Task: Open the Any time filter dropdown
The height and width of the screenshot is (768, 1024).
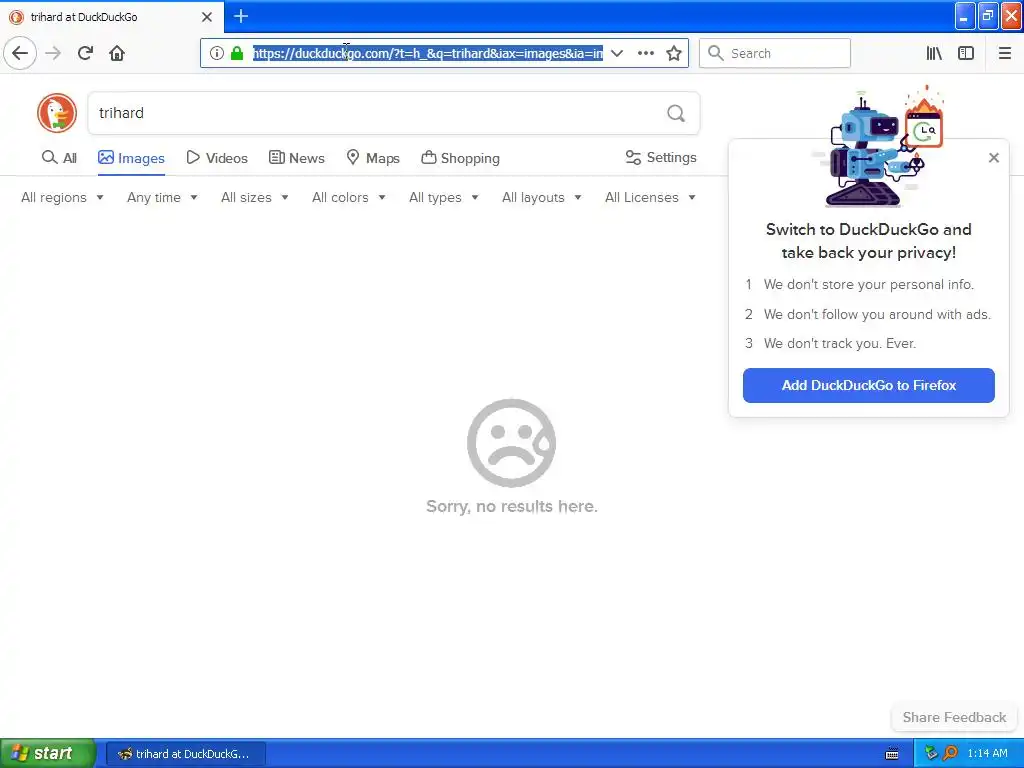Action: 162,197
